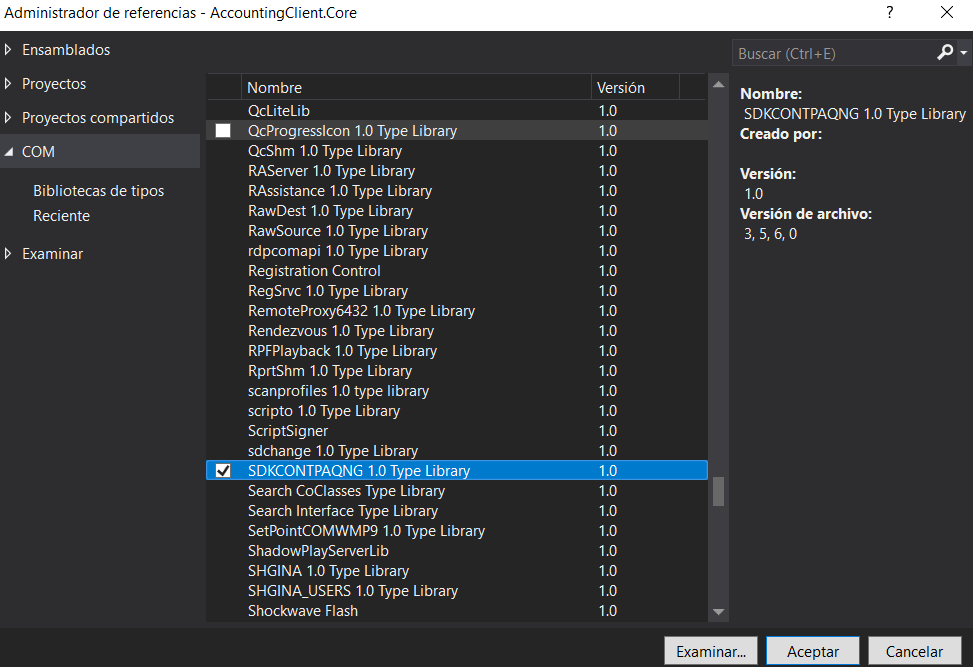Image resolution: width=973 pixels, height=667 pixels.
Task: Select the RegSrvc 1.0 Type Library row
Action: pyautogui.click(x=457, y=290)
